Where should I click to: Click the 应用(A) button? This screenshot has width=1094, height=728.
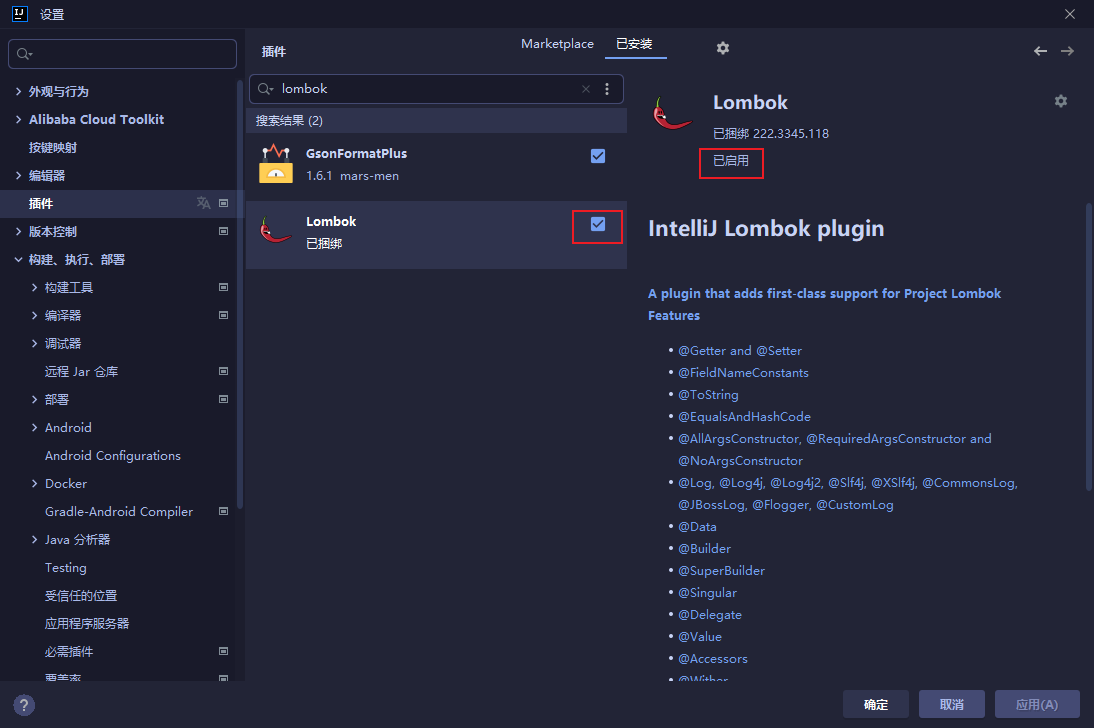point(1037,704)
